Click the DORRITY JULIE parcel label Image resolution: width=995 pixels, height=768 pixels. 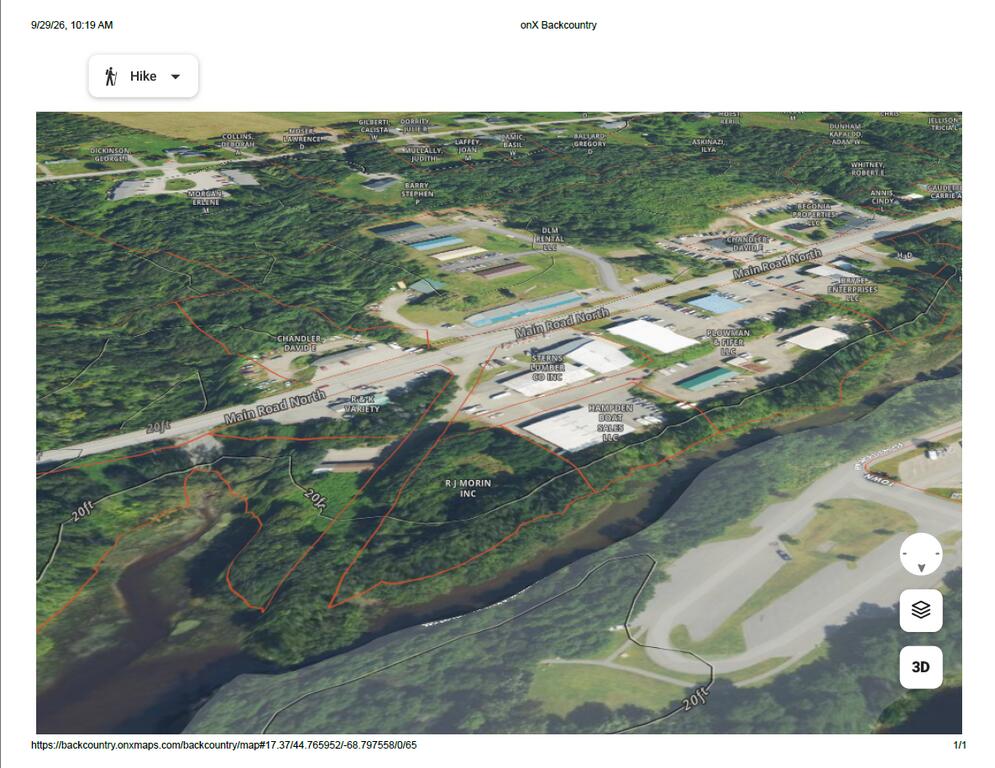point(414,125)
